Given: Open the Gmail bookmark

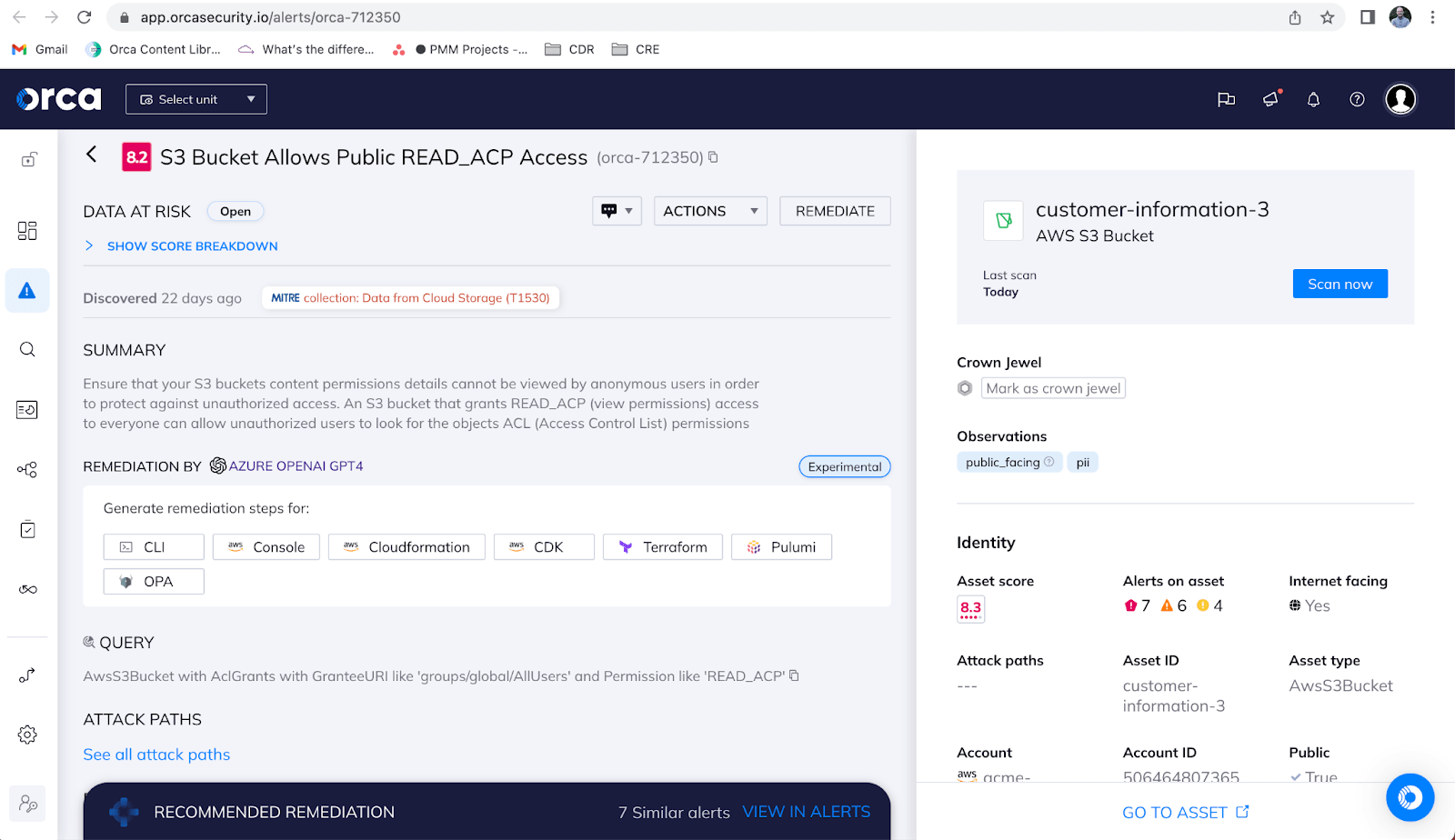Looking at the screenshot, I should [38, 49].
